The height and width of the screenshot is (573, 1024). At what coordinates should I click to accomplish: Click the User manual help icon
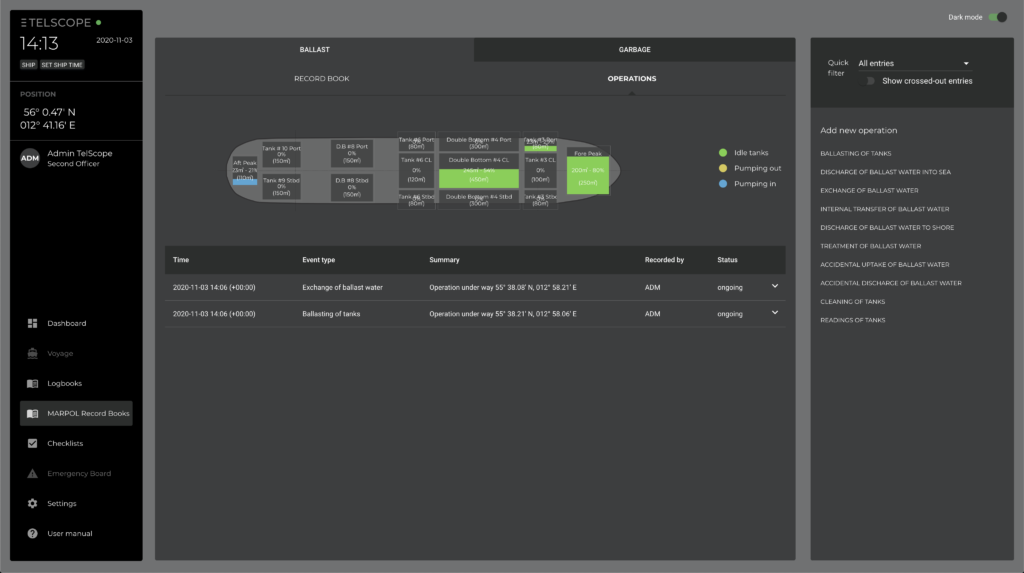(x=32, y=533)
